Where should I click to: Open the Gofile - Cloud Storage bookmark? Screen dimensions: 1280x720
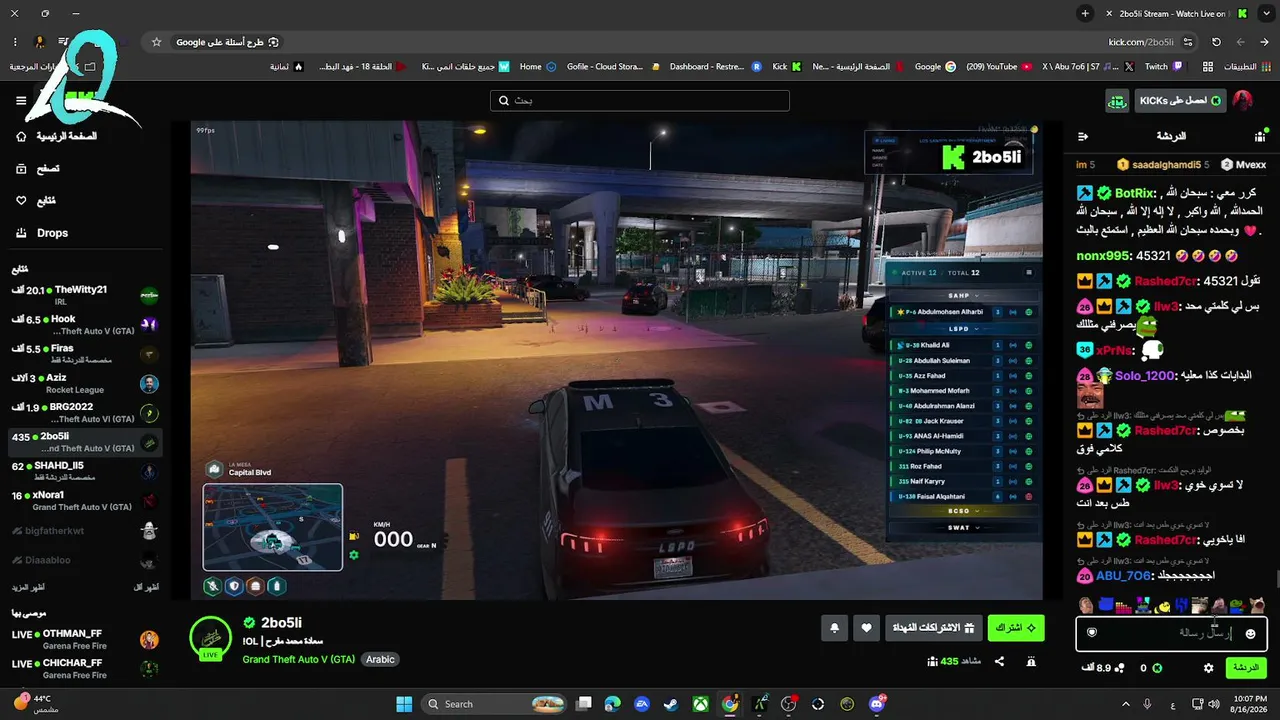[x=612, y=67]
